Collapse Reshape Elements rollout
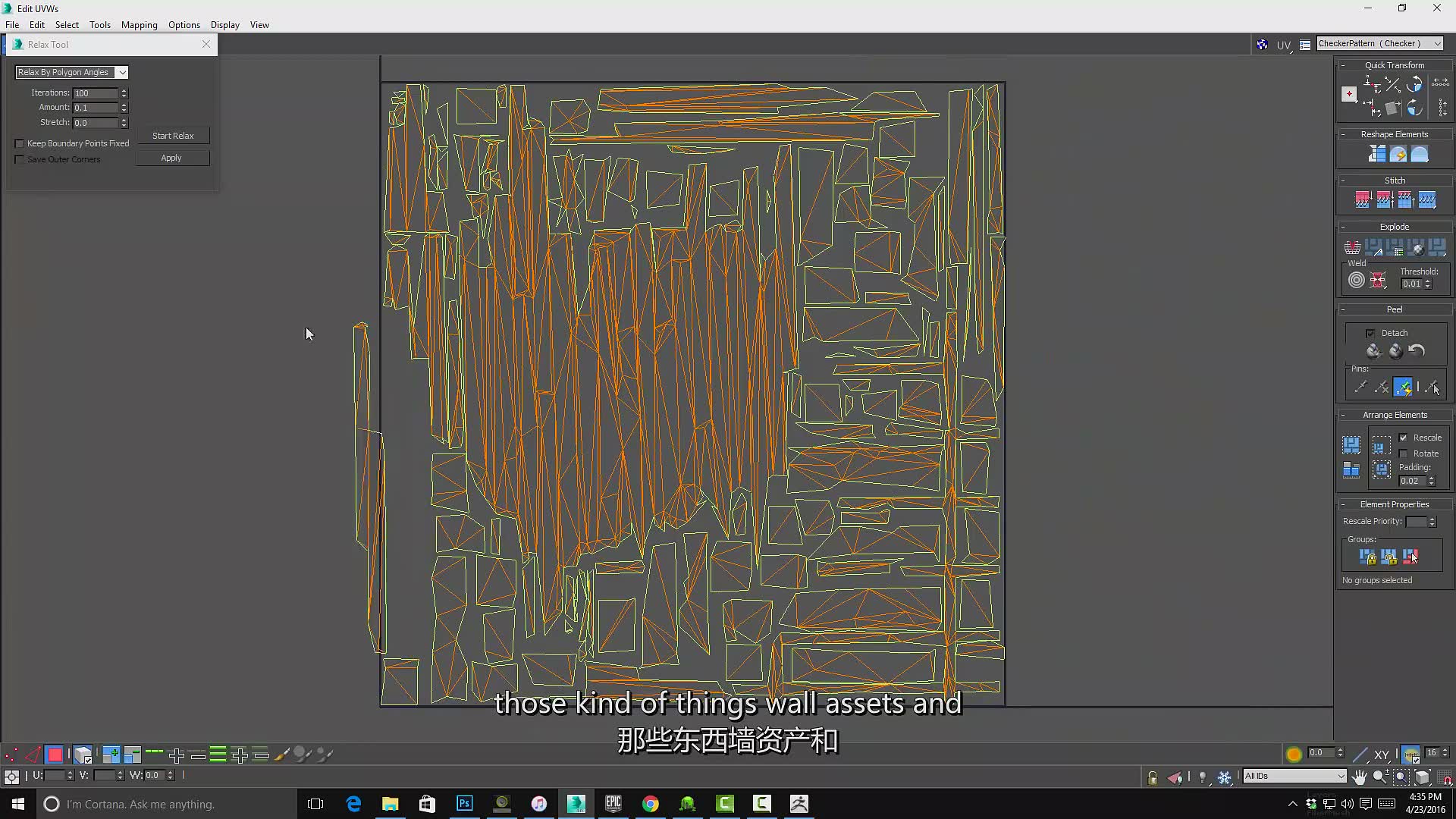Image resolution: width=1456 pixels, height=819 pixels. (x=1343, y=134)
